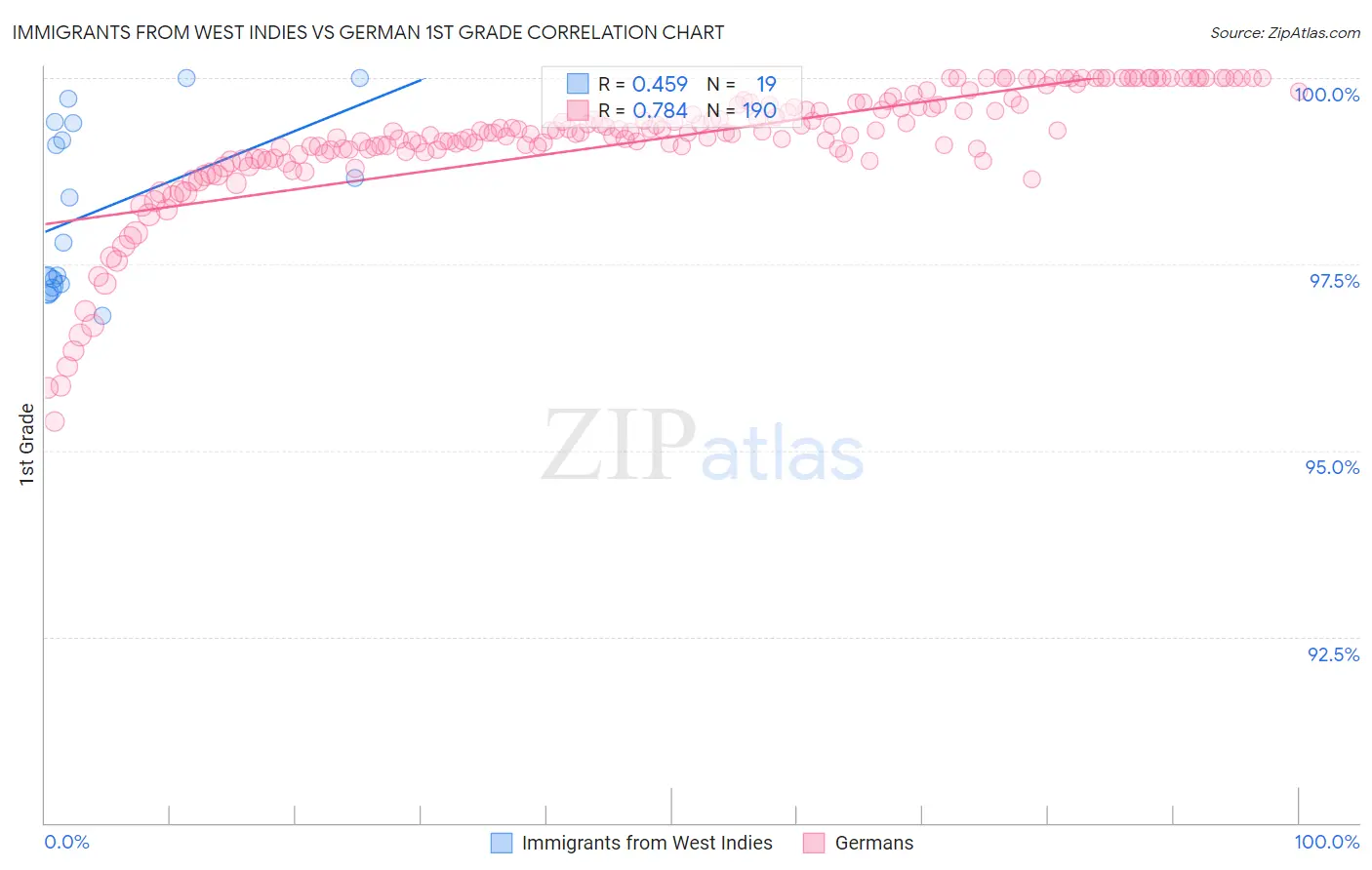Click the 95.0% y-axis label

click(x=1333, y=467)
